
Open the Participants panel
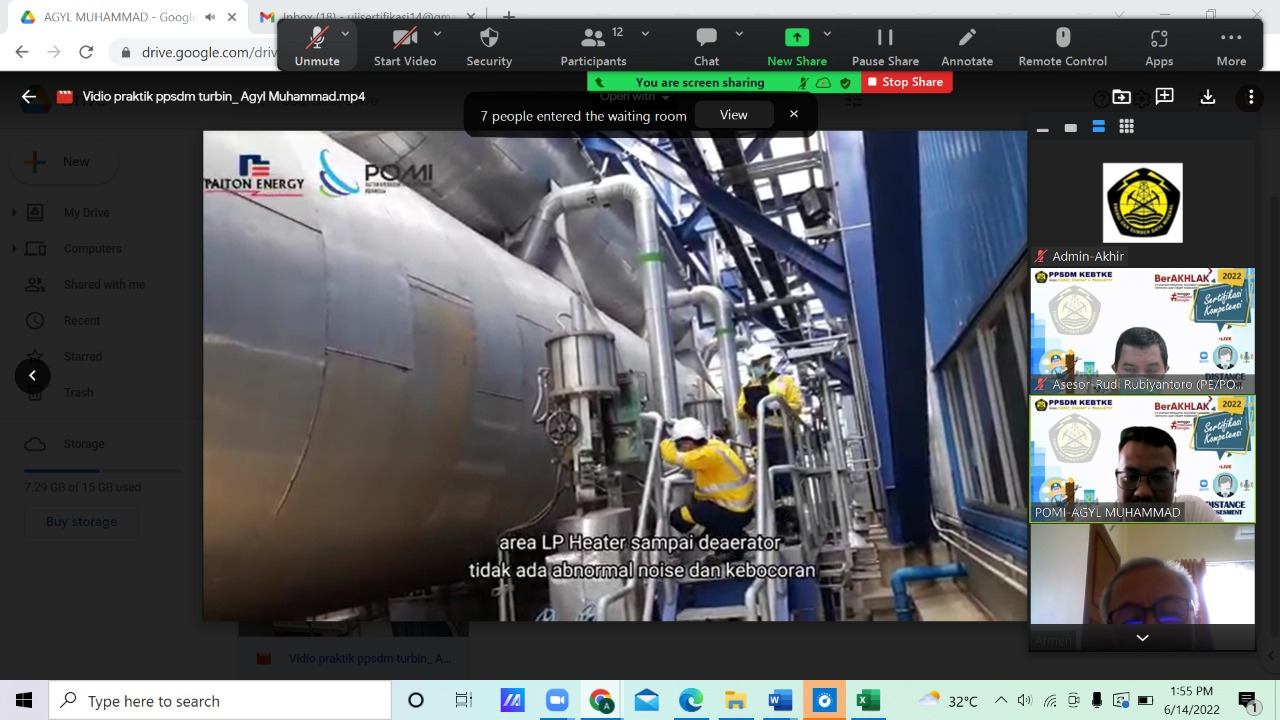pos(594,46)
